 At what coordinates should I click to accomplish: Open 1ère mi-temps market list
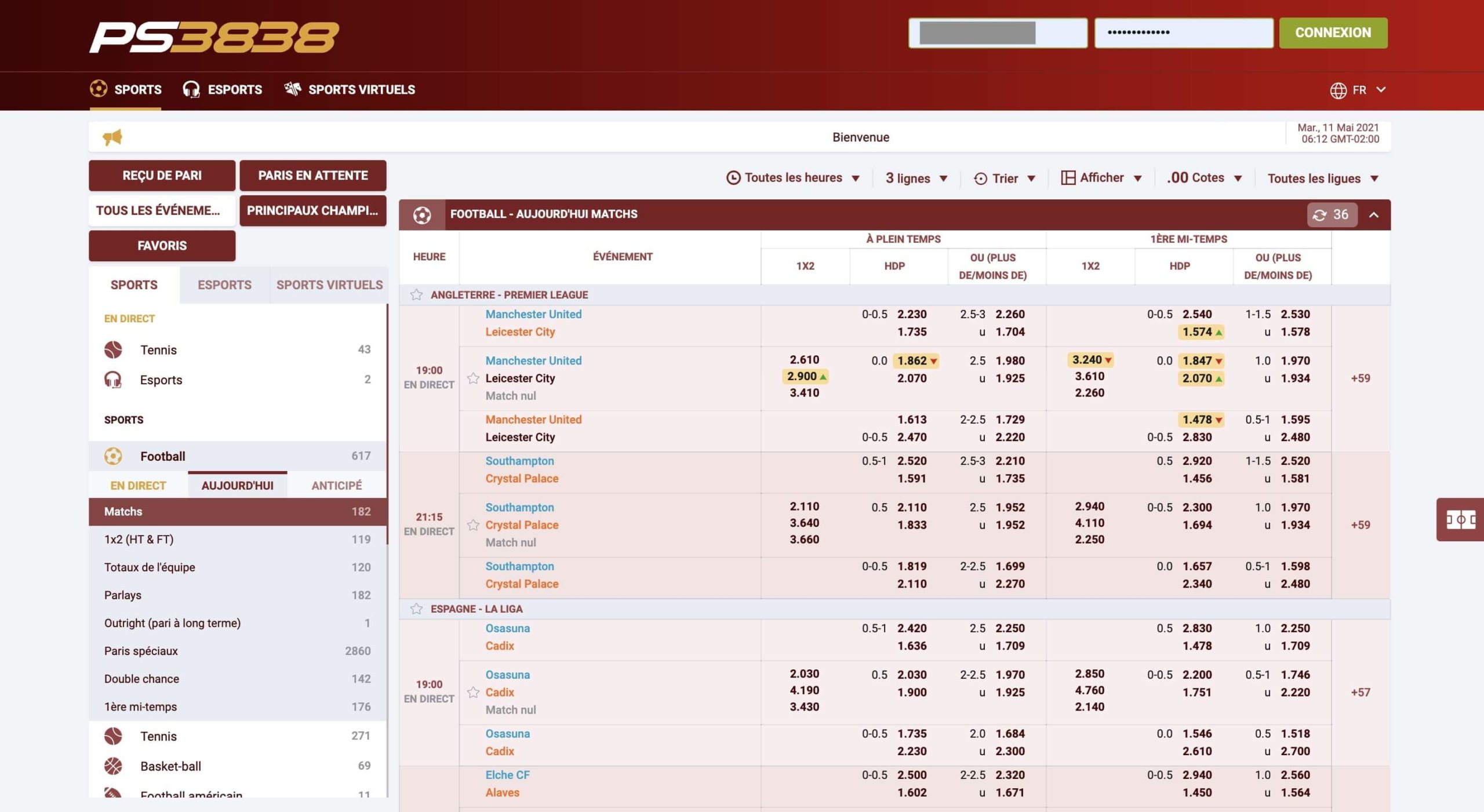point(238,707)
